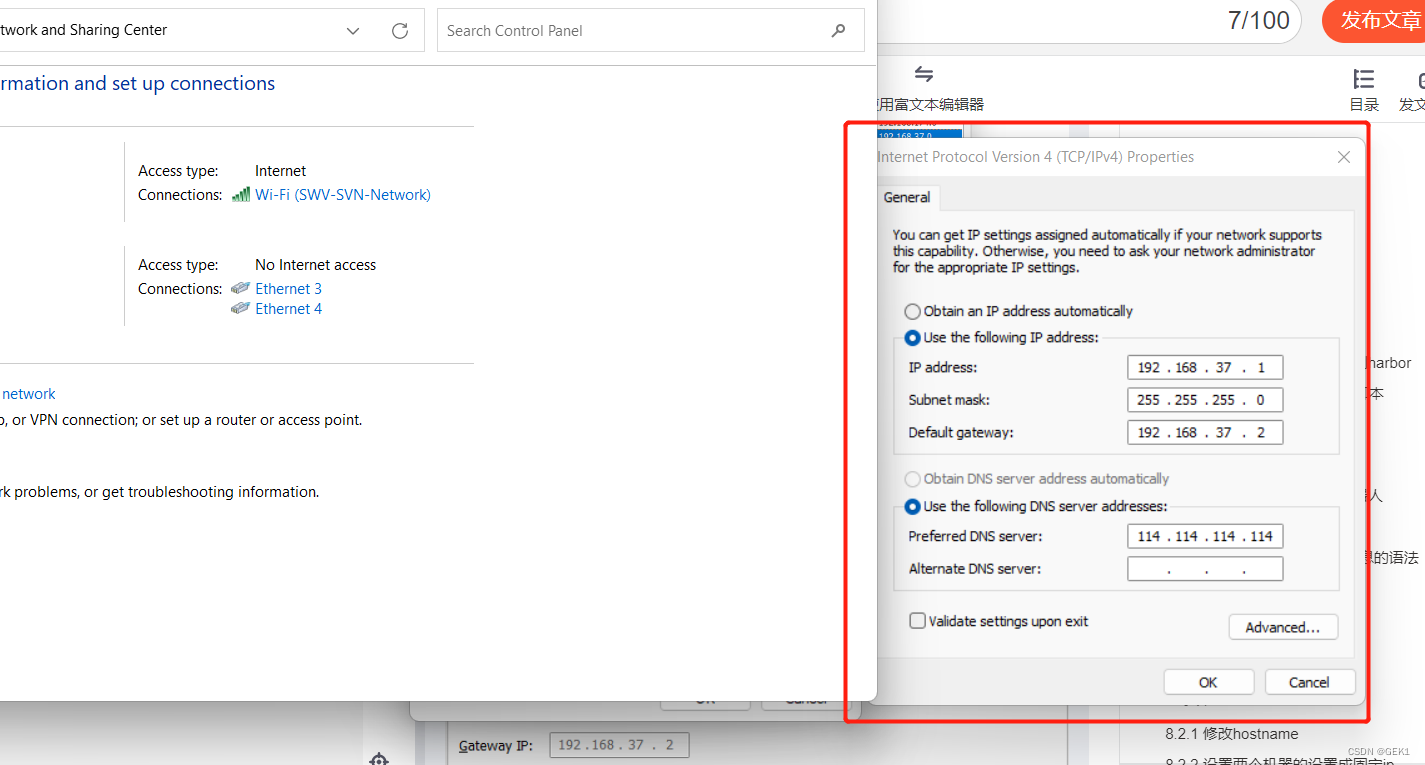This screenshot has width=1425, height=765.
Task: Click the No Internet access text
Action: [315, 265]
